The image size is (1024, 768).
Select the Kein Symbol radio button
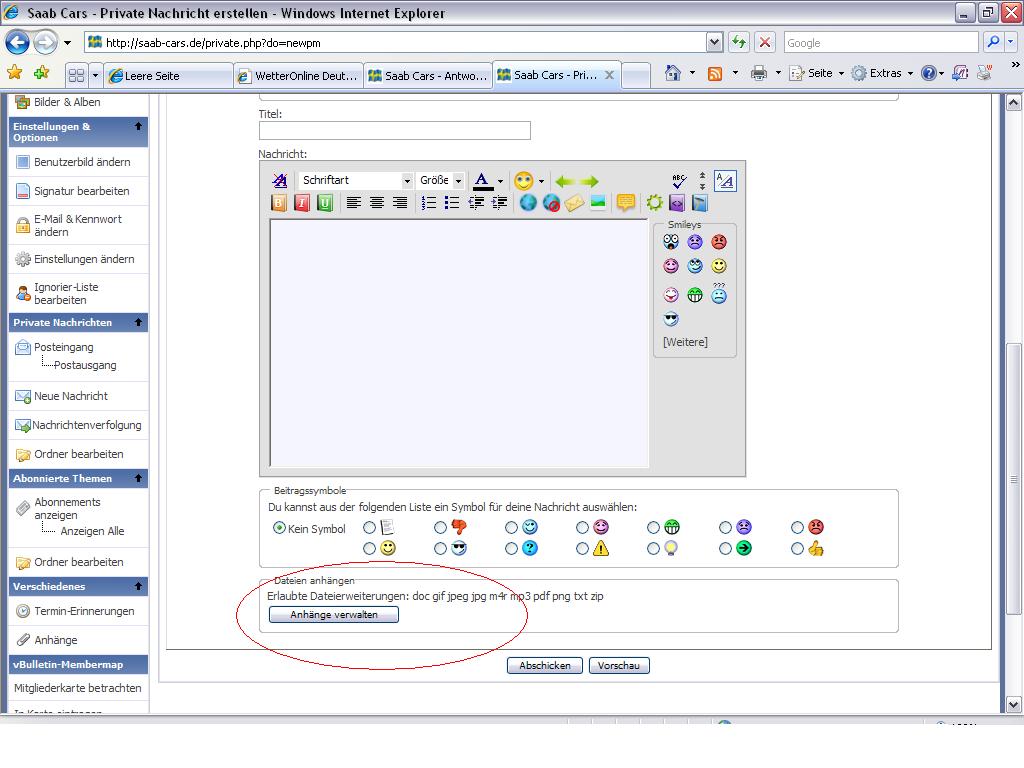pos(280,528)
